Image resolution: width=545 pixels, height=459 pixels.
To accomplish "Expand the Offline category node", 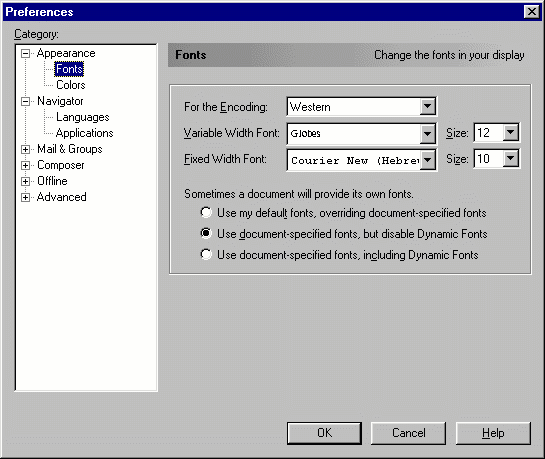I will click(x=25, y=181).
